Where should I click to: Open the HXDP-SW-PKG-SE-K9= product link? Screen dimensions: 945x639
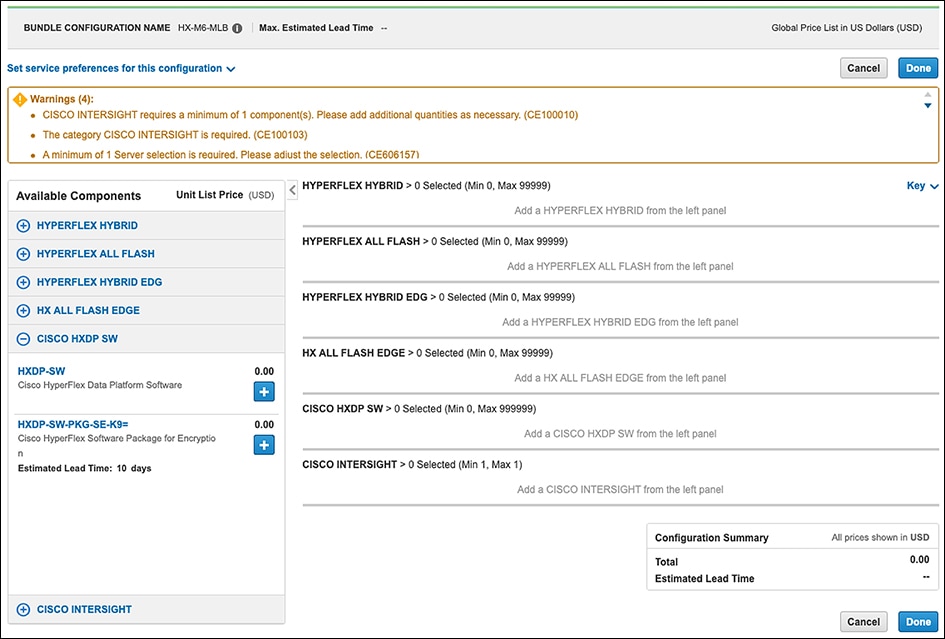pos(73,424)
